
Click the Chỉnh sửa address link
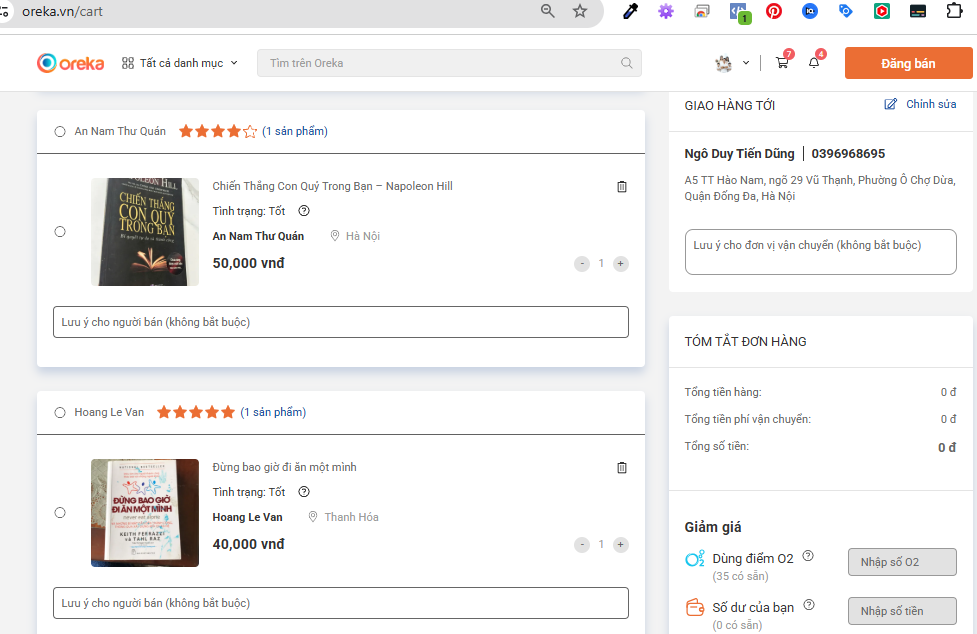(x=920, y=104)
